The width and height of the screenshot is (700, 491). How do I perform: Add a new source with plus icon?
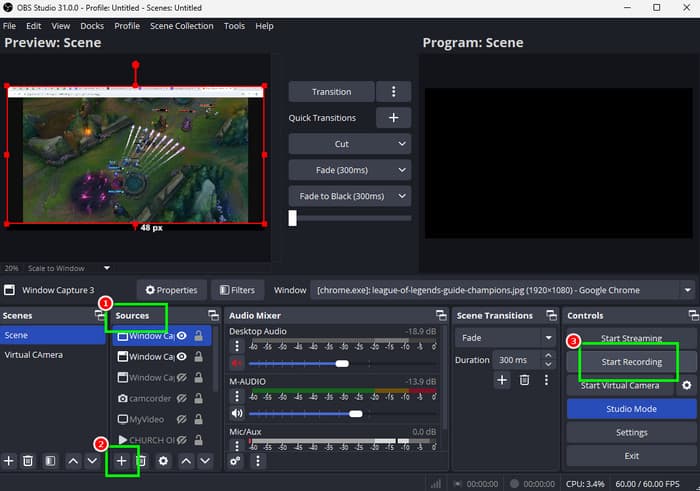pyautogui.click(x=121, y=461)
